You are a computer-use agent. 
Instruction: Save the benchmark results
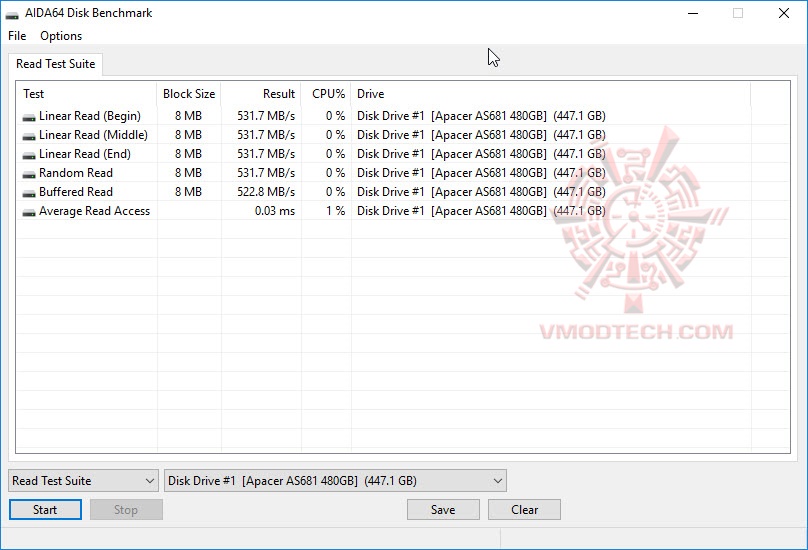443,510
